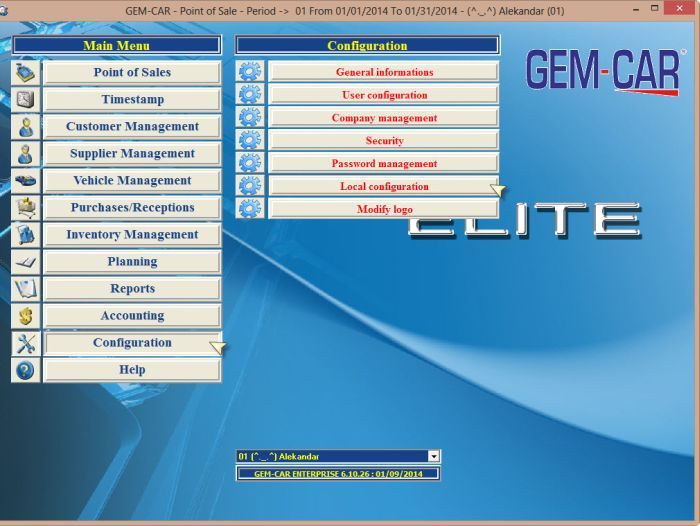Click the application icon in the title bar
This screenshot has height=526, width=700.
click(x=3, y=11)
